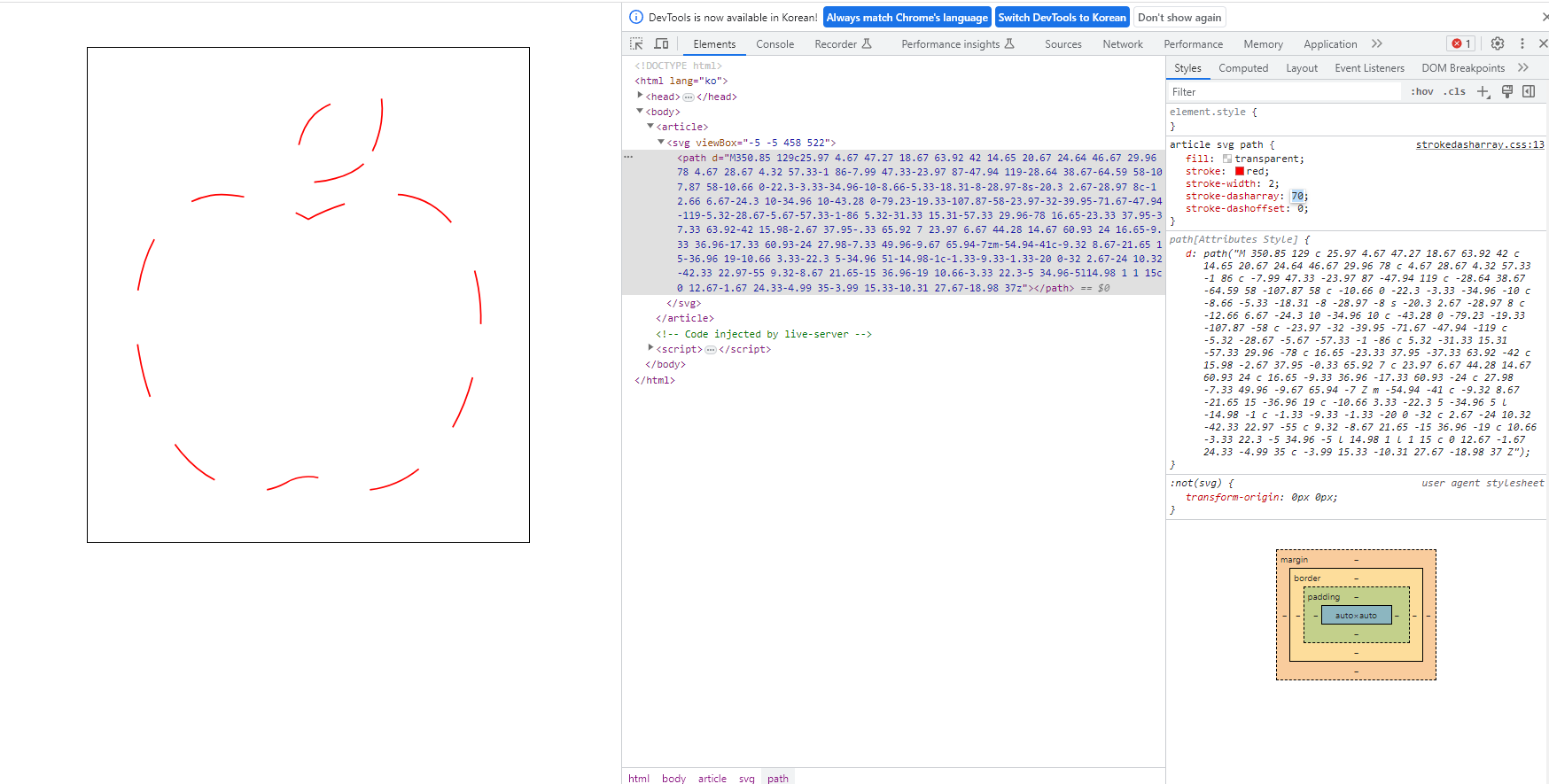Screen dimensions: 1549x784
Task: Switch to the Sources tab
Action: [x=1063, y=44]
